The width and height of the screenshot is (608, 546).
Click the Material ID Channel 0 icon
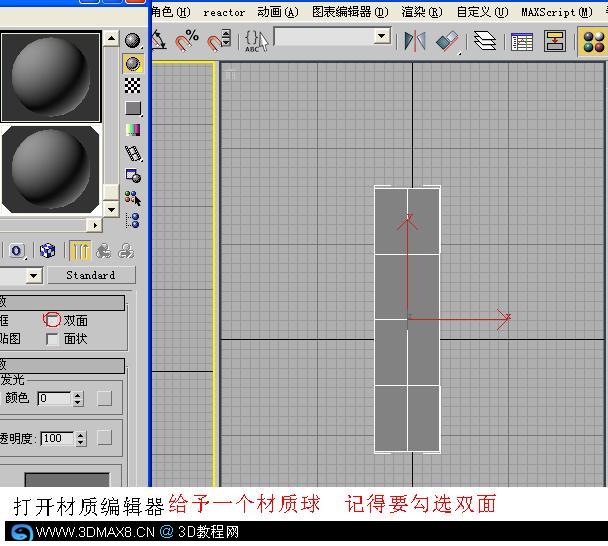tap(16, 251)
